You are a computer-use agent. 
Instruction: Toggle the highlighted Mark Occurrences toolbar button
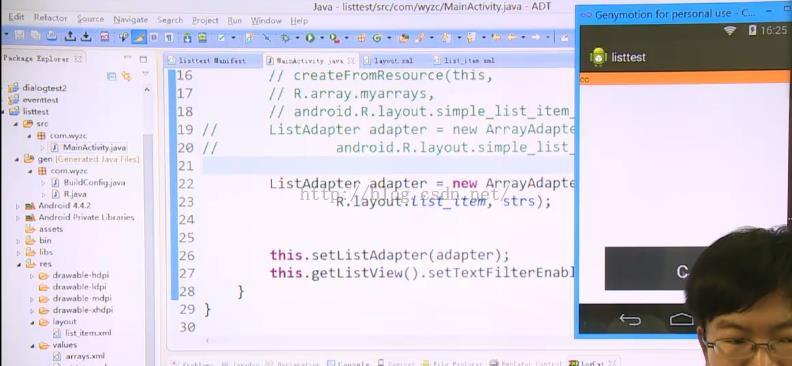(x=139, y=37)
